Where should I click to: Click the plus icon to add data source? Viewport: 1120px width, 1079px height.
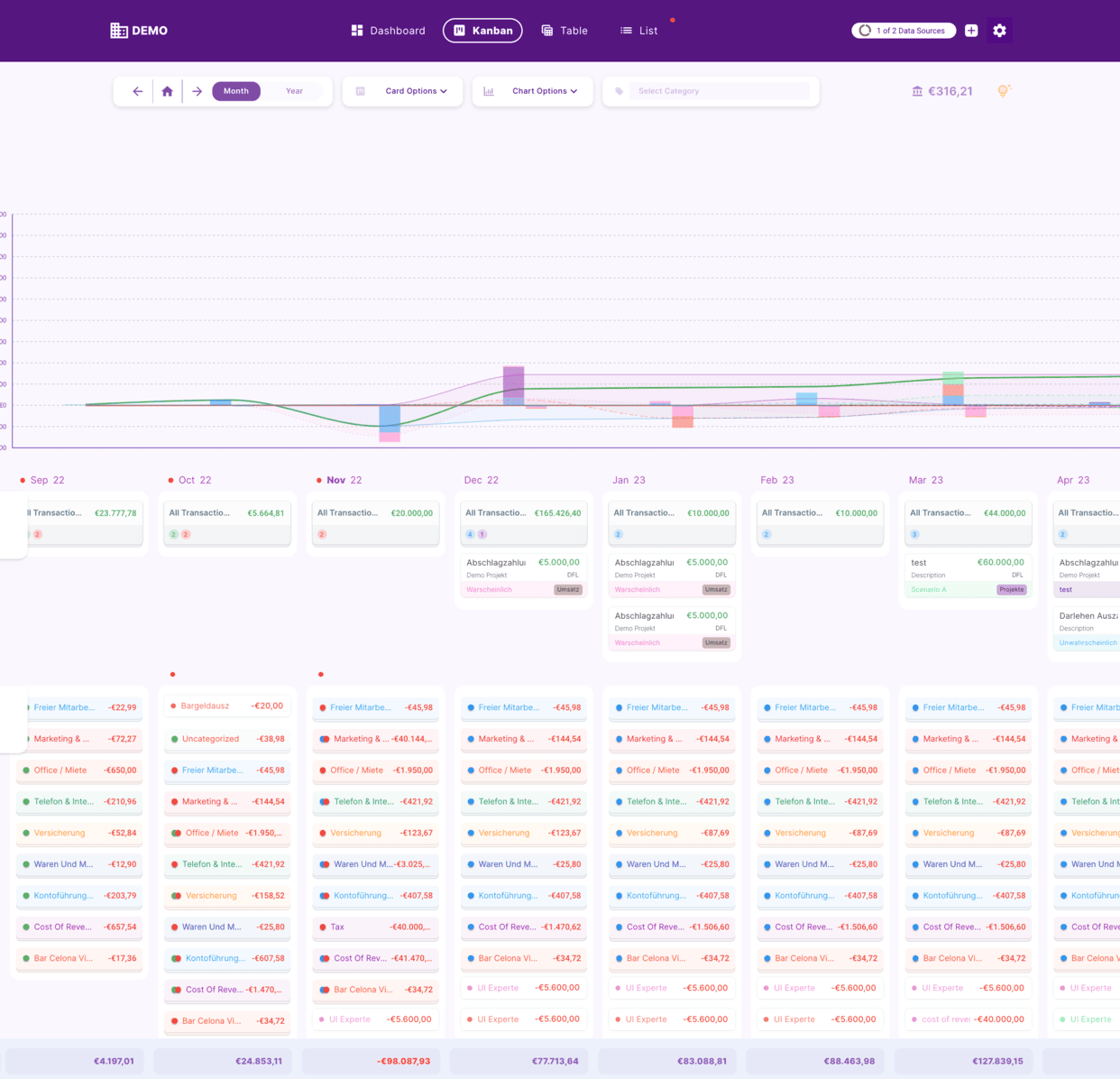(971, 31)
